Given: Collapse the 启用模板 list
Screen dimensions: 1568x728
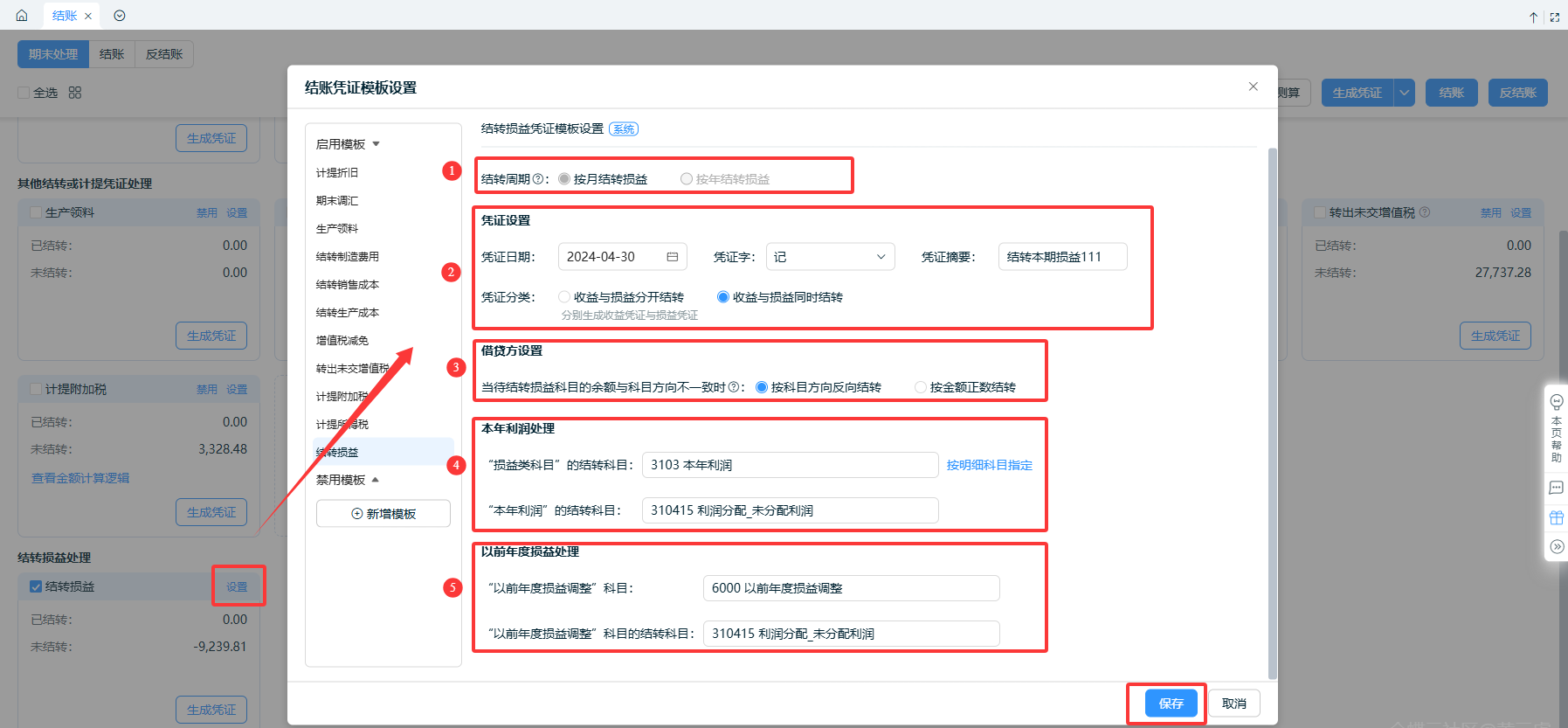Looking at the screenshot, I should pos(376,144).
